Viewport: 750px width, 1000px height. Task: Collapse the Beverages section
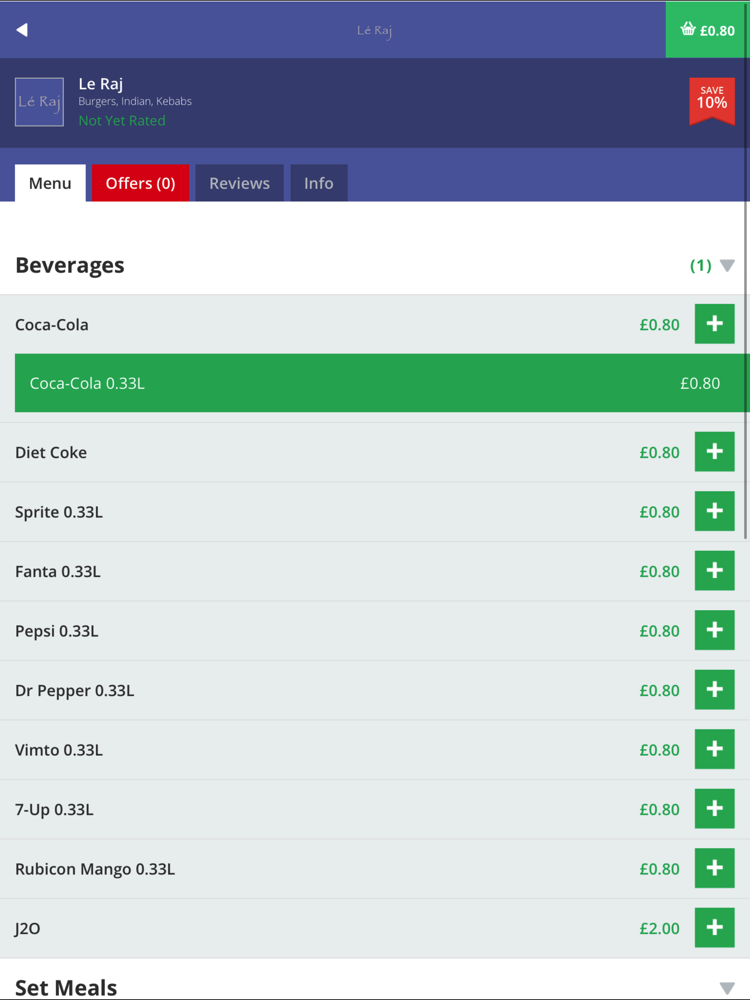[727, 266]
